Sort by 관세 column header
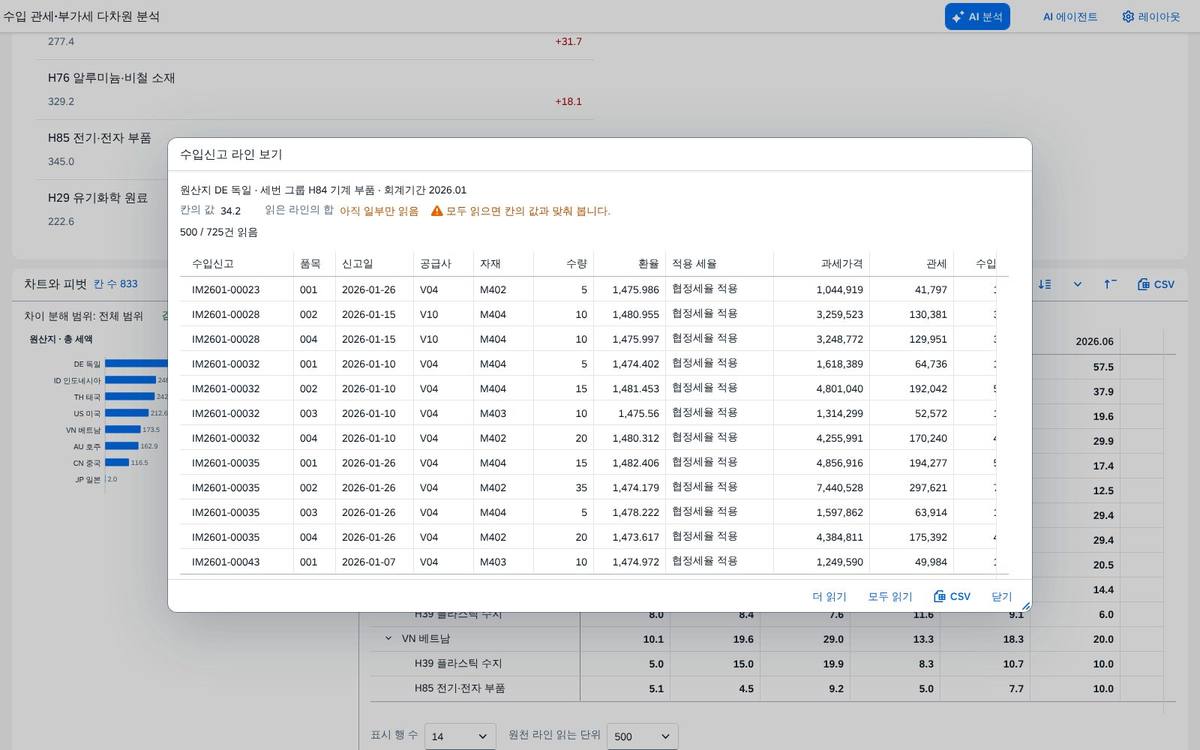Viewport: 1200px width, 750px height. [911, 264]
